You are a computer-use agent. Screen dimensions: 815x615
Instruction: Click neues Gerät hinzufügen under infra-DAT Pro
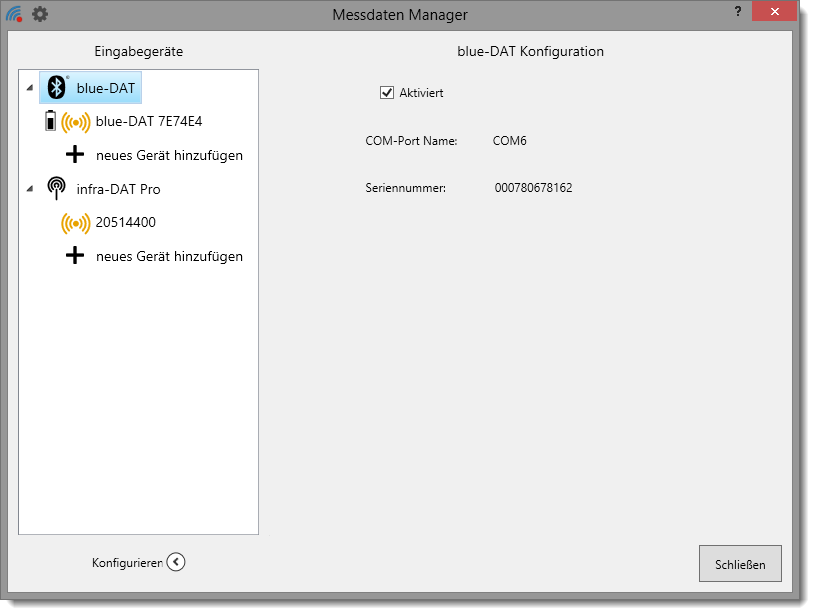(169, 256)
